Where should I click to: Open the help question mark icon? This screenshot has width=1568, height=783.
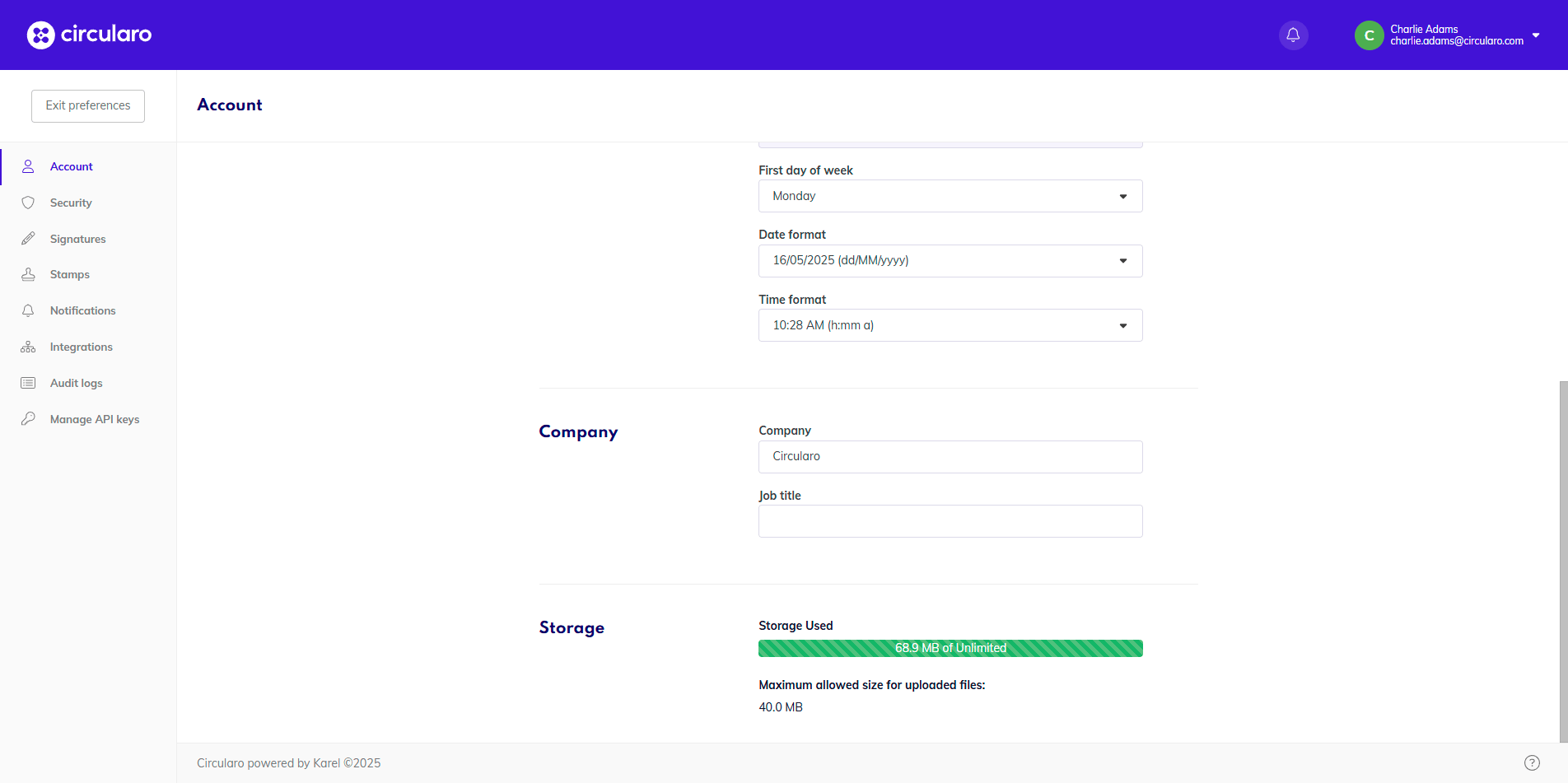[x=1532, y=762]
